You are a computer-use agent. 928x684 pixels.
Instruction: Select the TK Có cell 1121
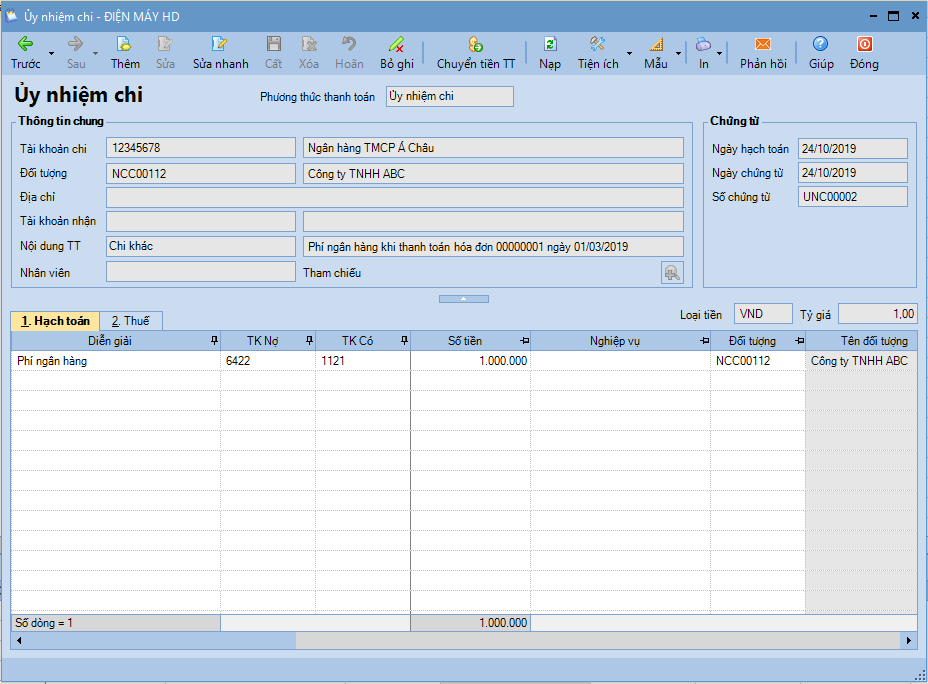pyautogui.click(x=363, y=361)
